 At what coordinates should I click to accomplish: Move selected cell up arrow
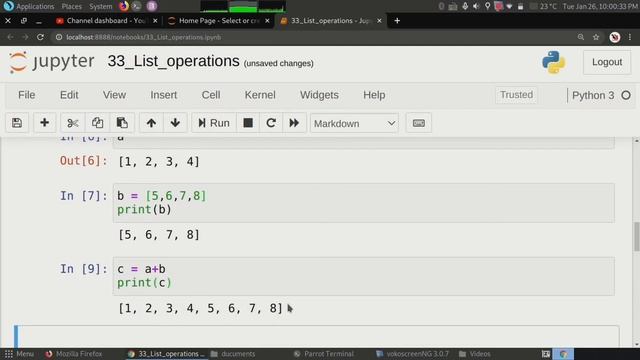point(151,123)
